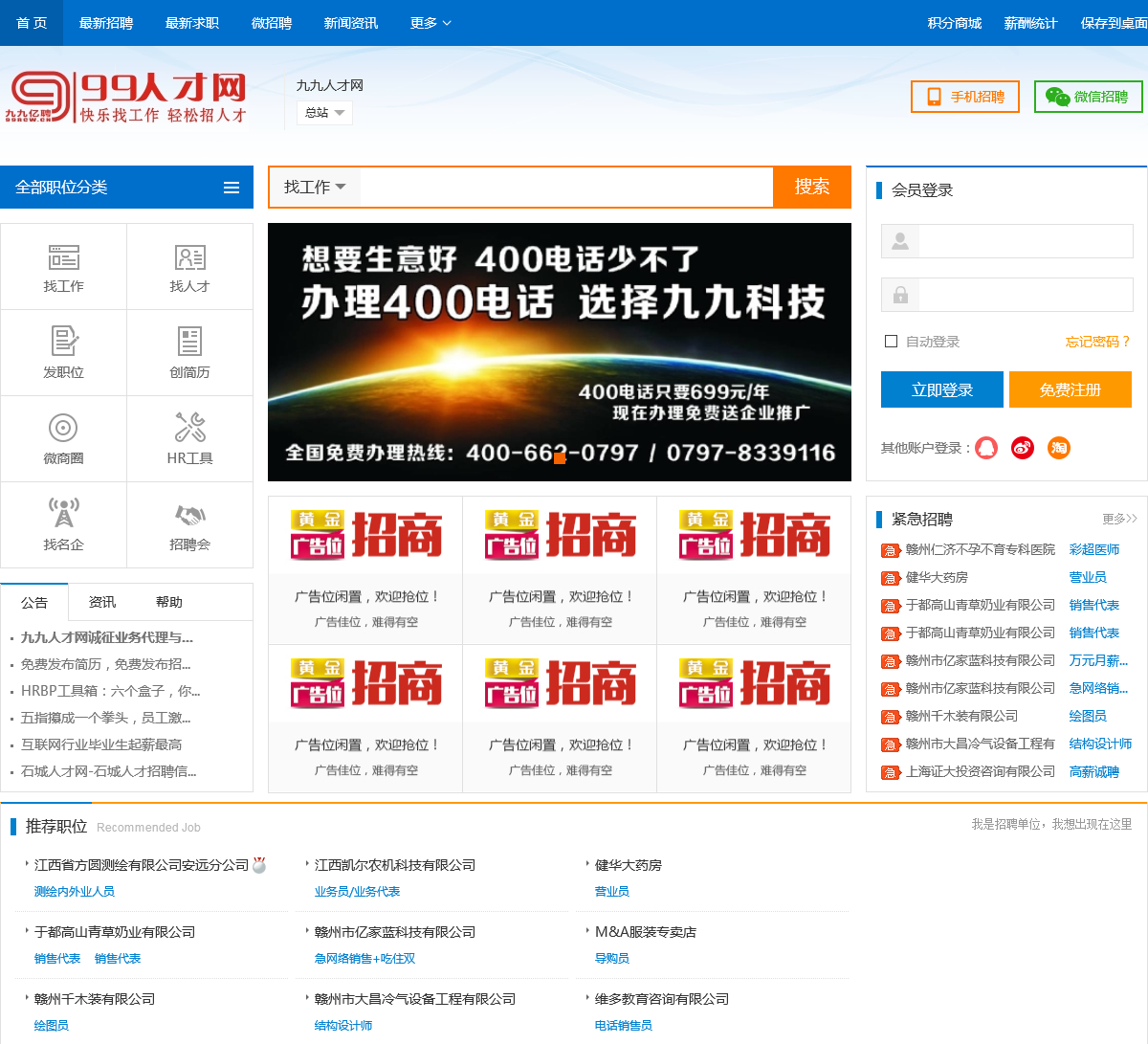Click the hamburger icon beside 全部职位分类
Image resolution: width=1148 pixels, height=1044 pixels.
pyautogui.click(x=232, y=188)
